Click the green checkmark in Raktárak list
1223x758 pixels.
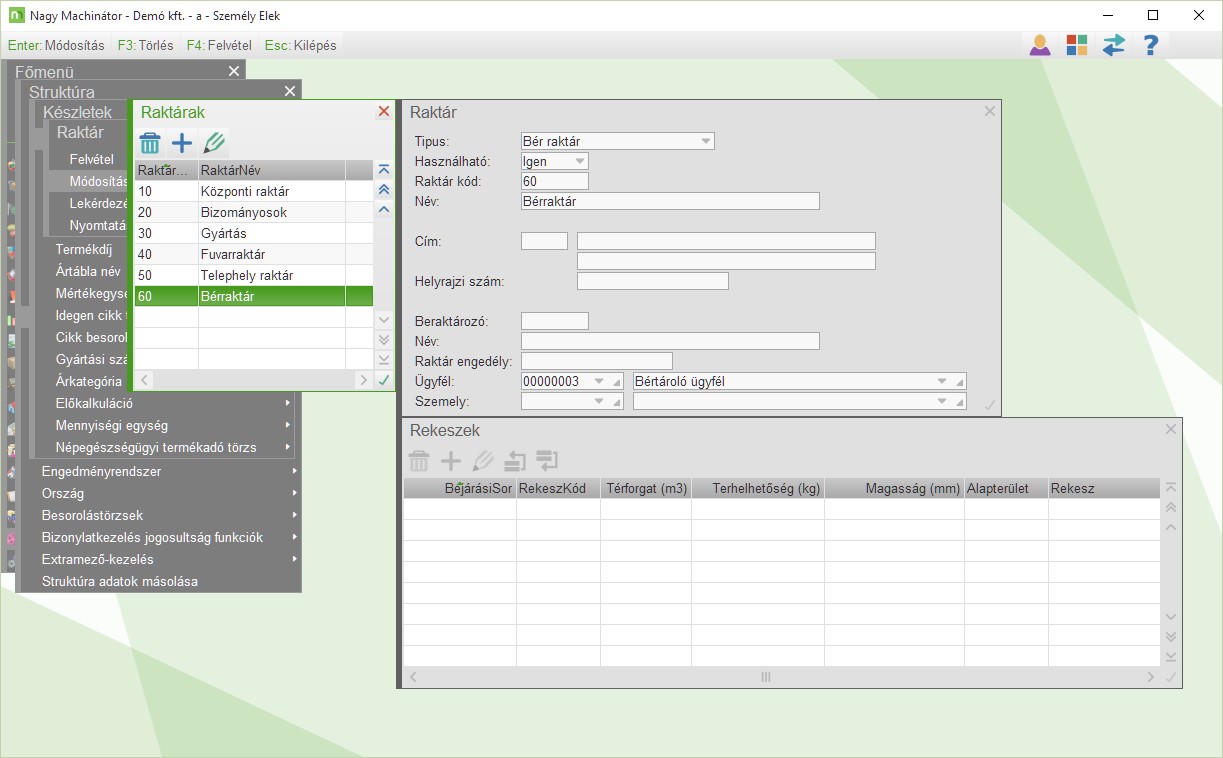pyautogui.click(x=383, y=380)
